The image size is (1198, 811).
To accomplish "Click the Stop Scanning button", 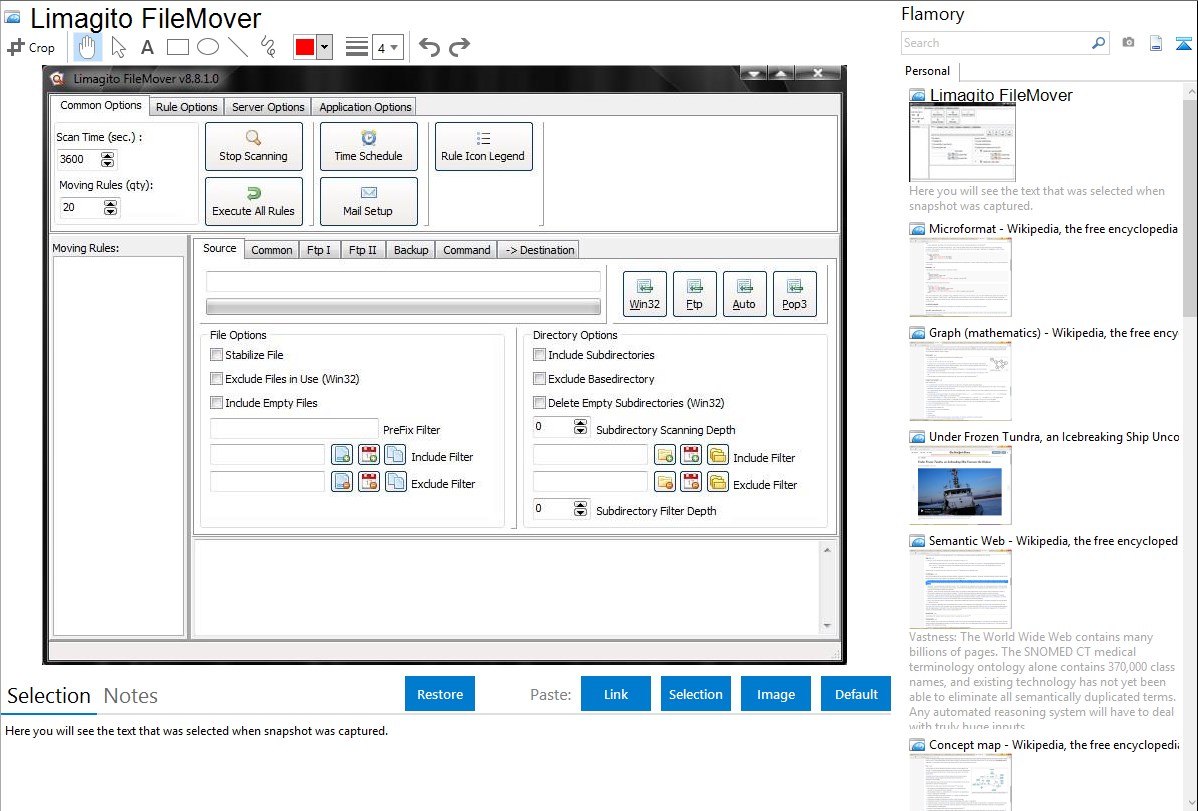I will [254, 146].
